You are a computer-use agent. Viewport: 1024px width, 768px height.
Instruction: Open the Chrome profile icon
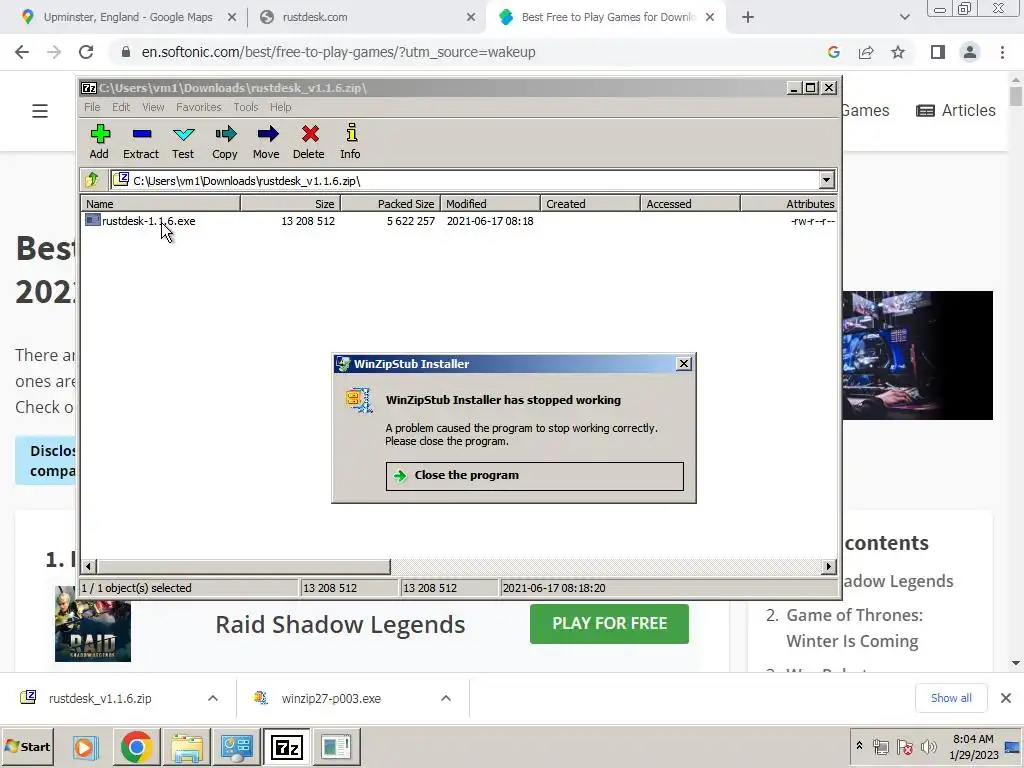point(970,52)
